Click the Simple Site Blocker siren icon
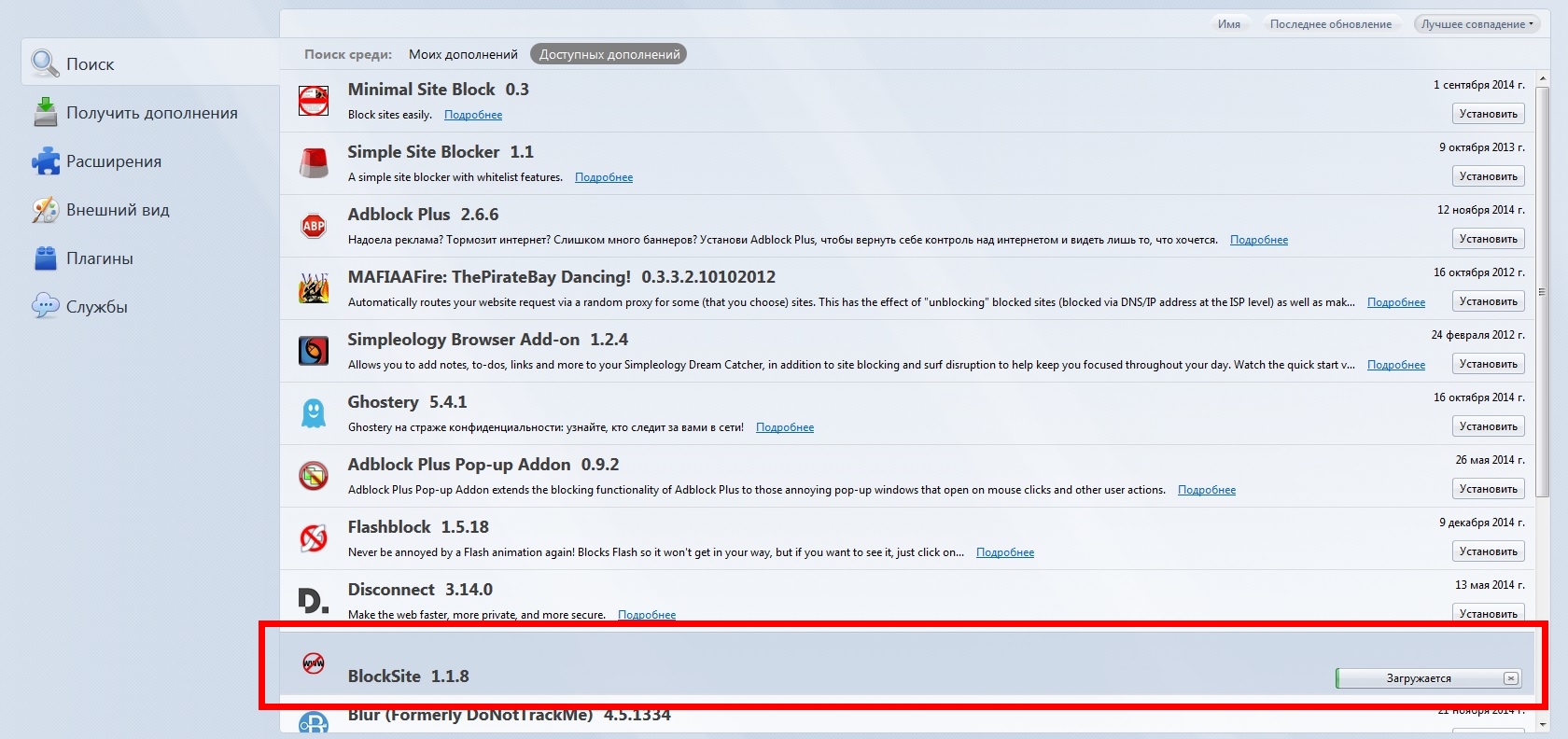Image resolution: width=1568 pixels, height=739 pixels. point(314,163)
